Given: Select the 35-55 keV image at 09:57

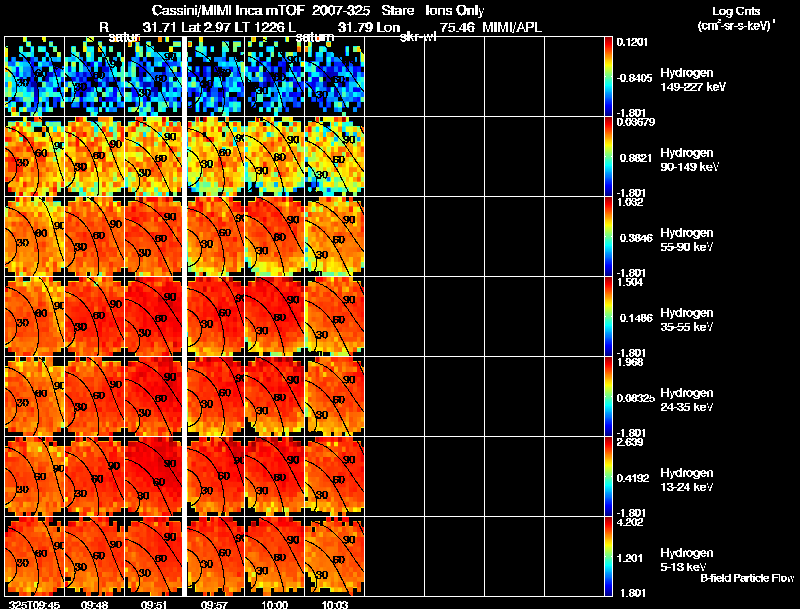Looking at the screenshot, I should tap(215, 317).
